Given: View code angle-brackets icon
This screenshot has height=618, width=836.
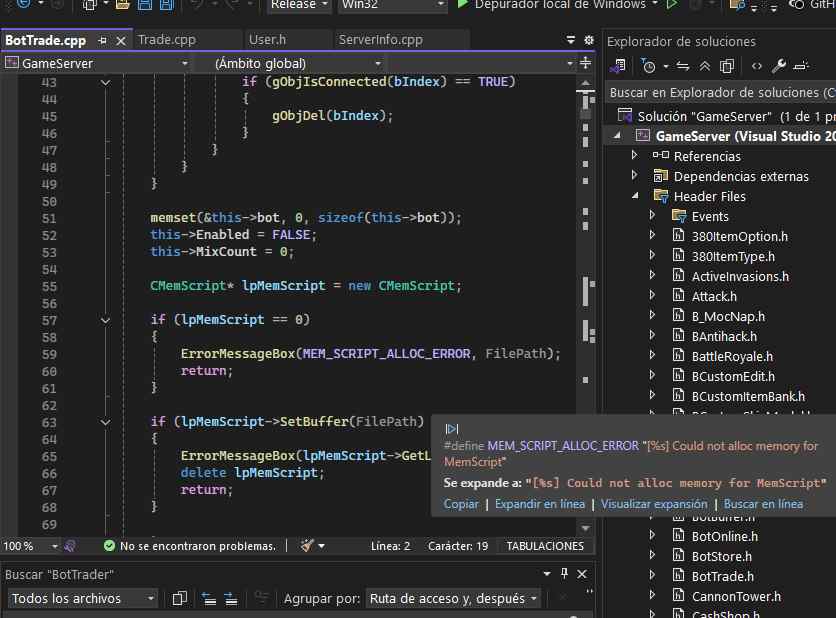Looking at the screenshot, I should (x=757, y=66).
